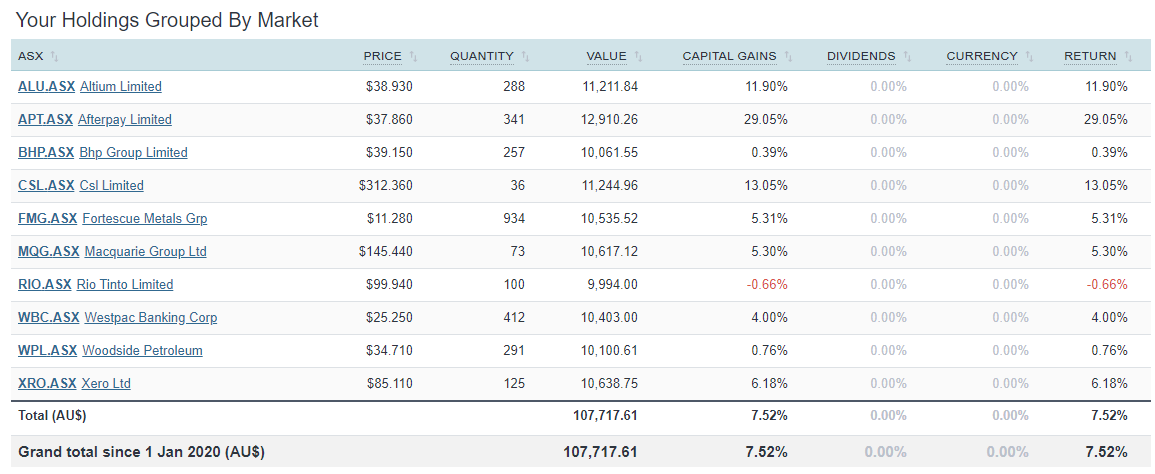Viewport: 1155px width, 474px height.
Task: Open the CSL.ASX ticker link
Action: [x=46, y=186]
